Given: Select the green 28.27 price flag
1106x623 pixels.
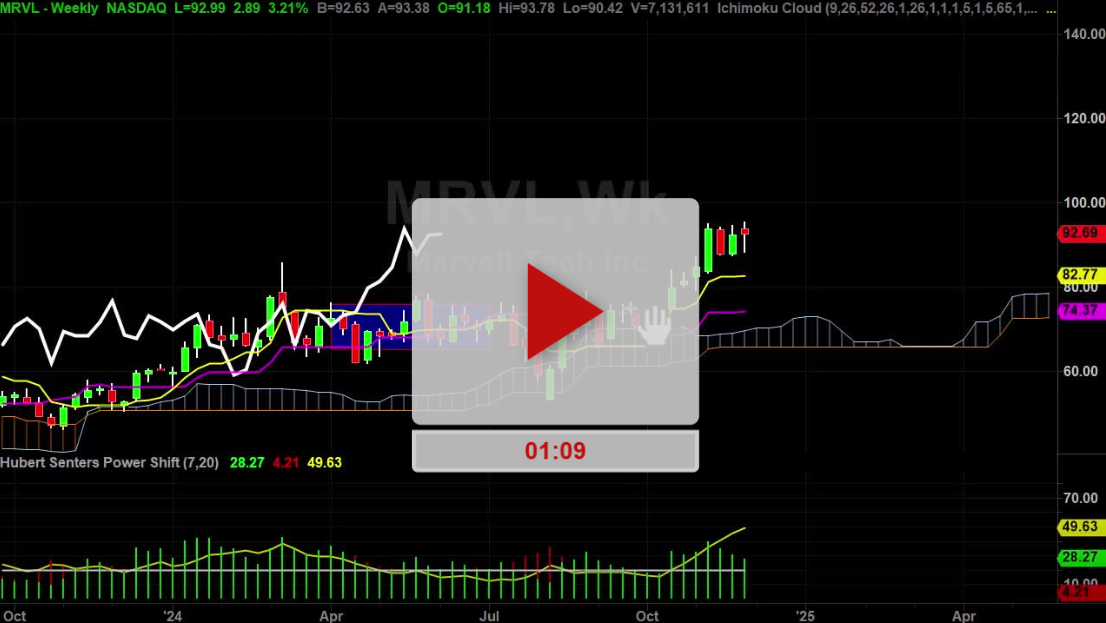Looking at the screenshot, I should [x=1081, y=557].
